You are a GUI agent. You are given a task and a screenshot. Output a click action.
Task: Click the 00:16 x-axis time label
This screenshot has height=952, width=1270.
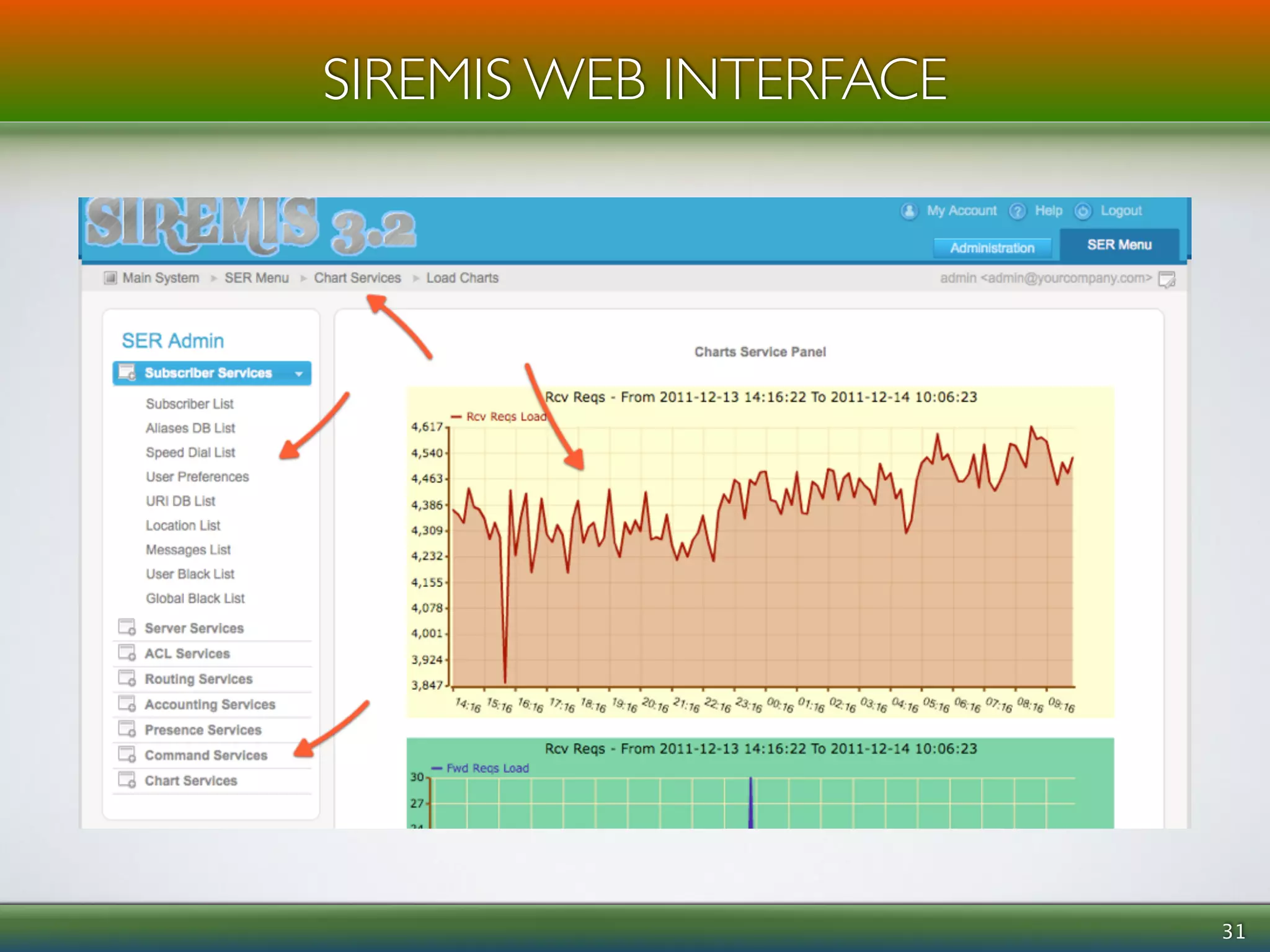pyautogui.click(x=780, y=705)
